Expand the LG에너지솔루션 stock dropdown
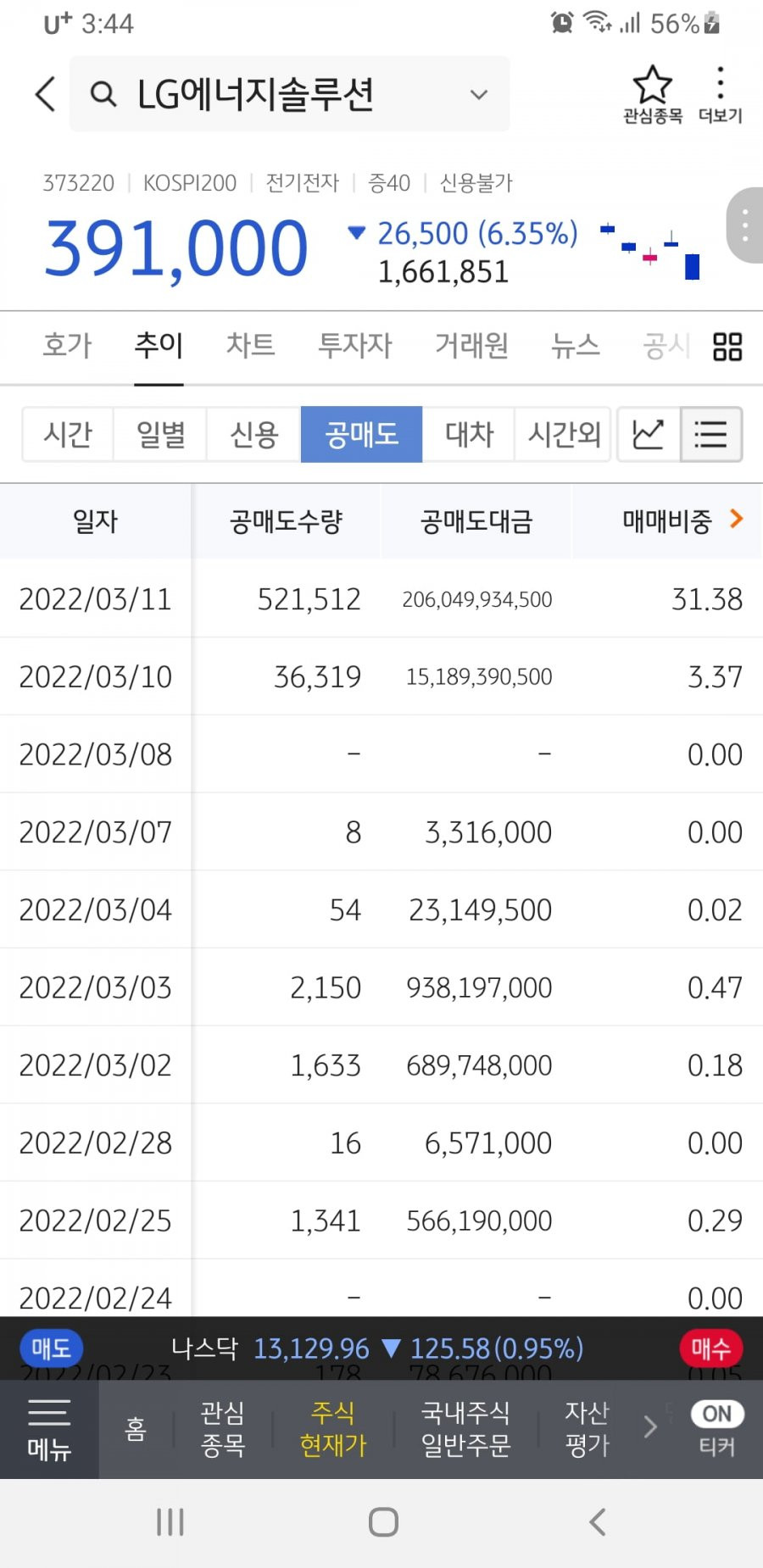 [479, 94]
